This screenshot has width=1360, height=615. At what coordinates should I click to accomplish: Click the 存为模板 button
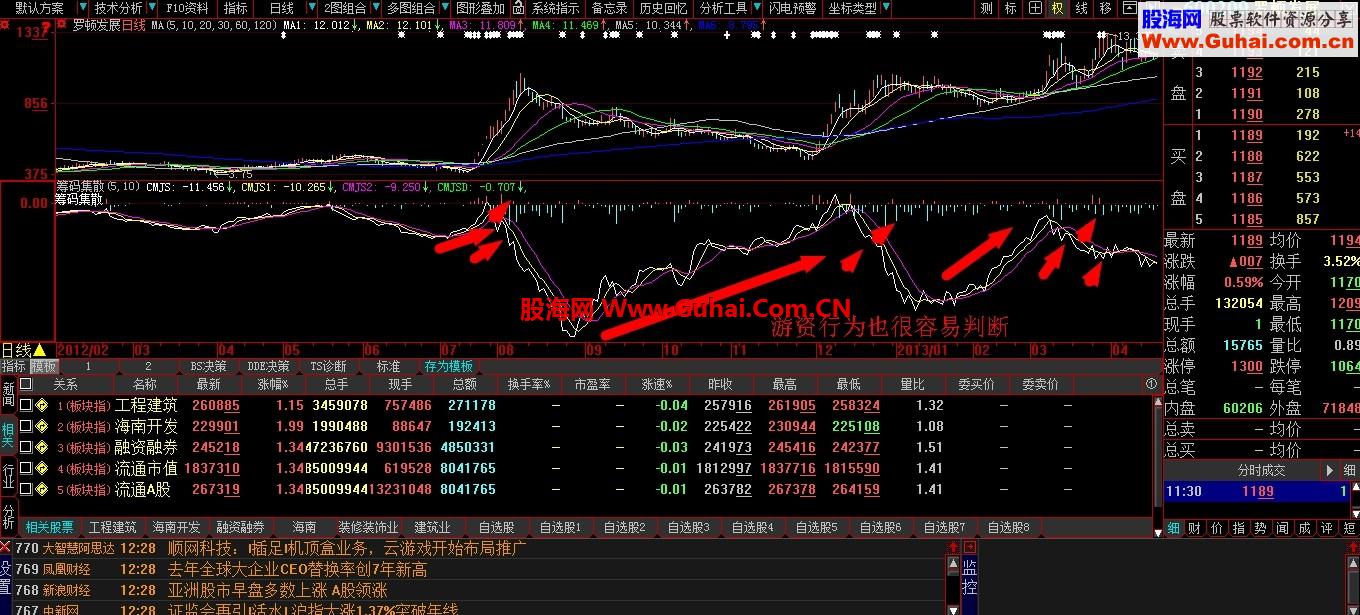(x=448, y=366)
